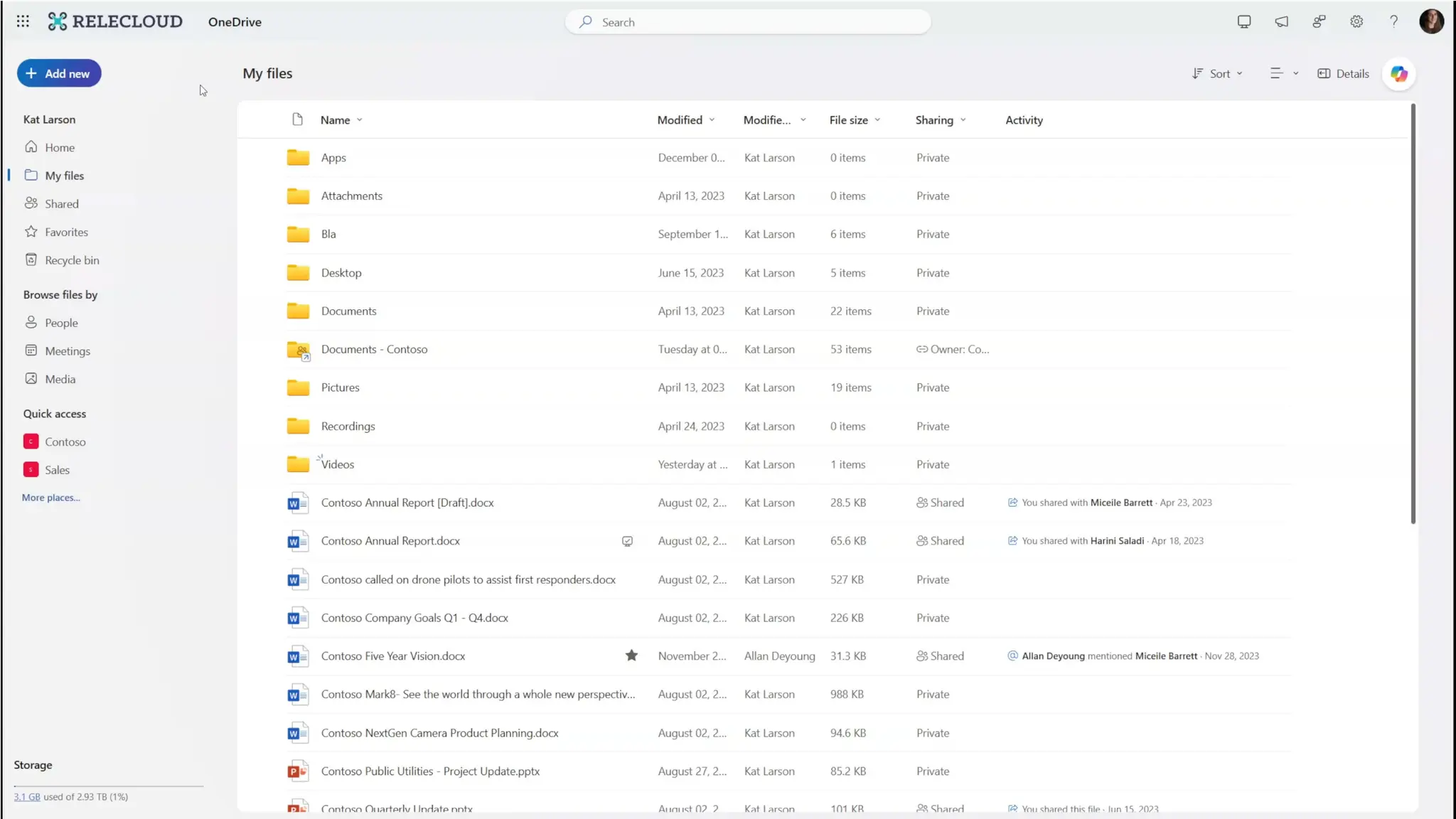Click the Apps folder icon
The height and width of the screenshot is (819, 1456).
(298, 157)
